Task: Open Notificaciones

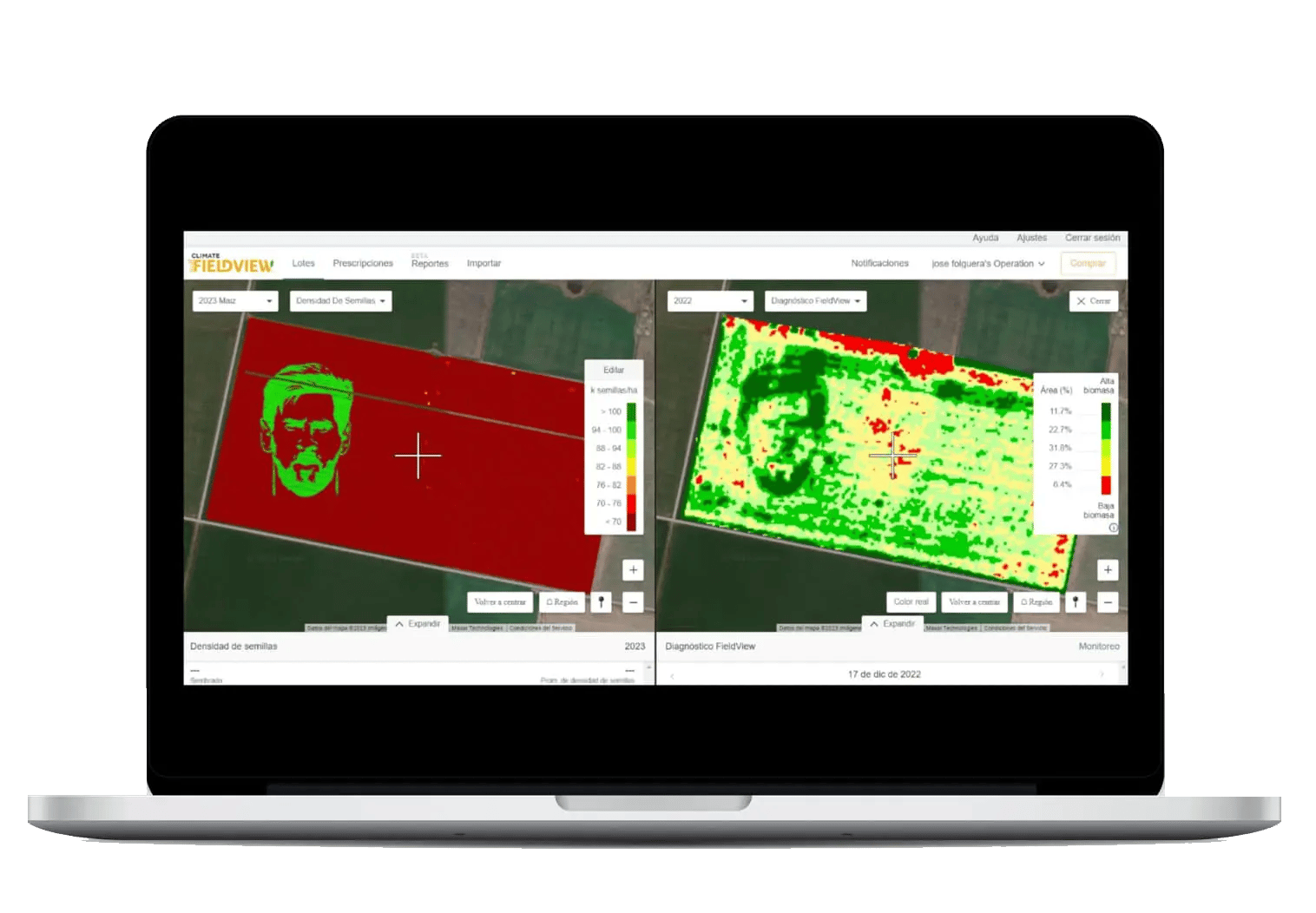Action: (879, 263)
